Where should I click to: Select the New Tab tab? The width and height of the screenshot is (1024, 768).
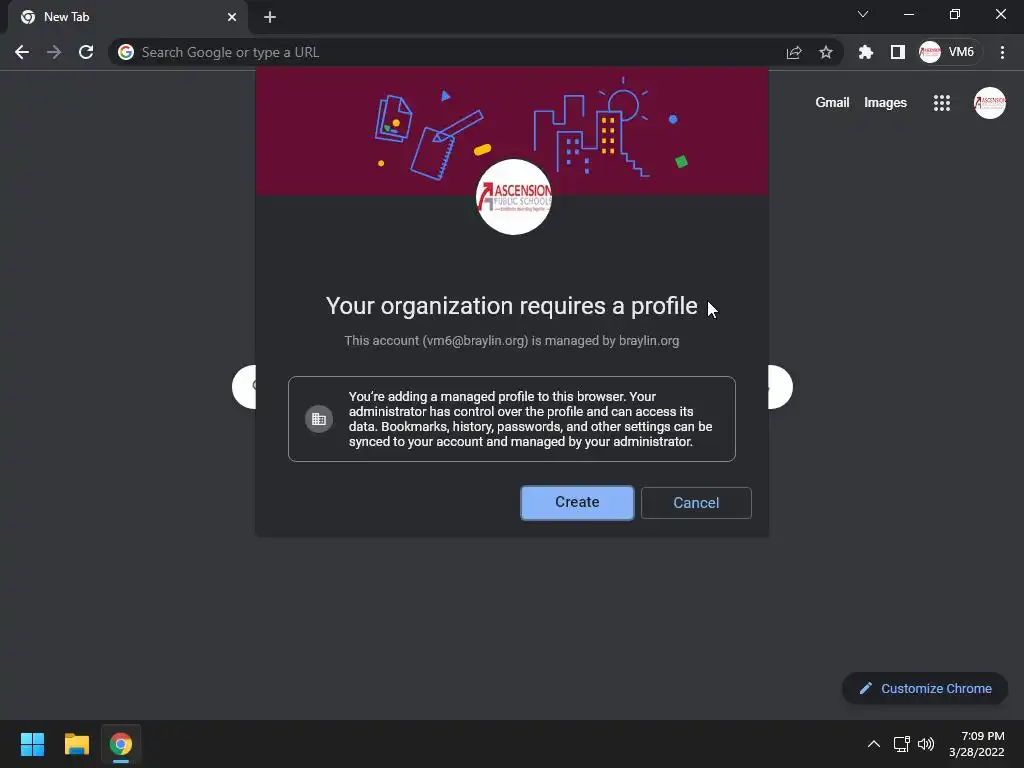coord(127,17)
